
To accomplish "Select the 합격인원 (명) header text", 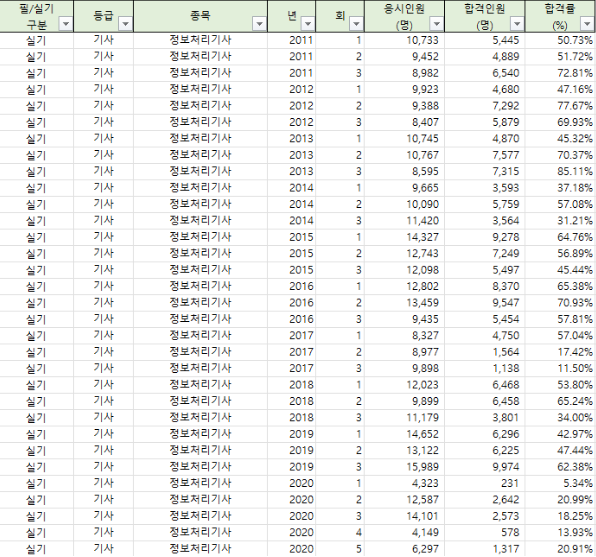I will 485,17.
